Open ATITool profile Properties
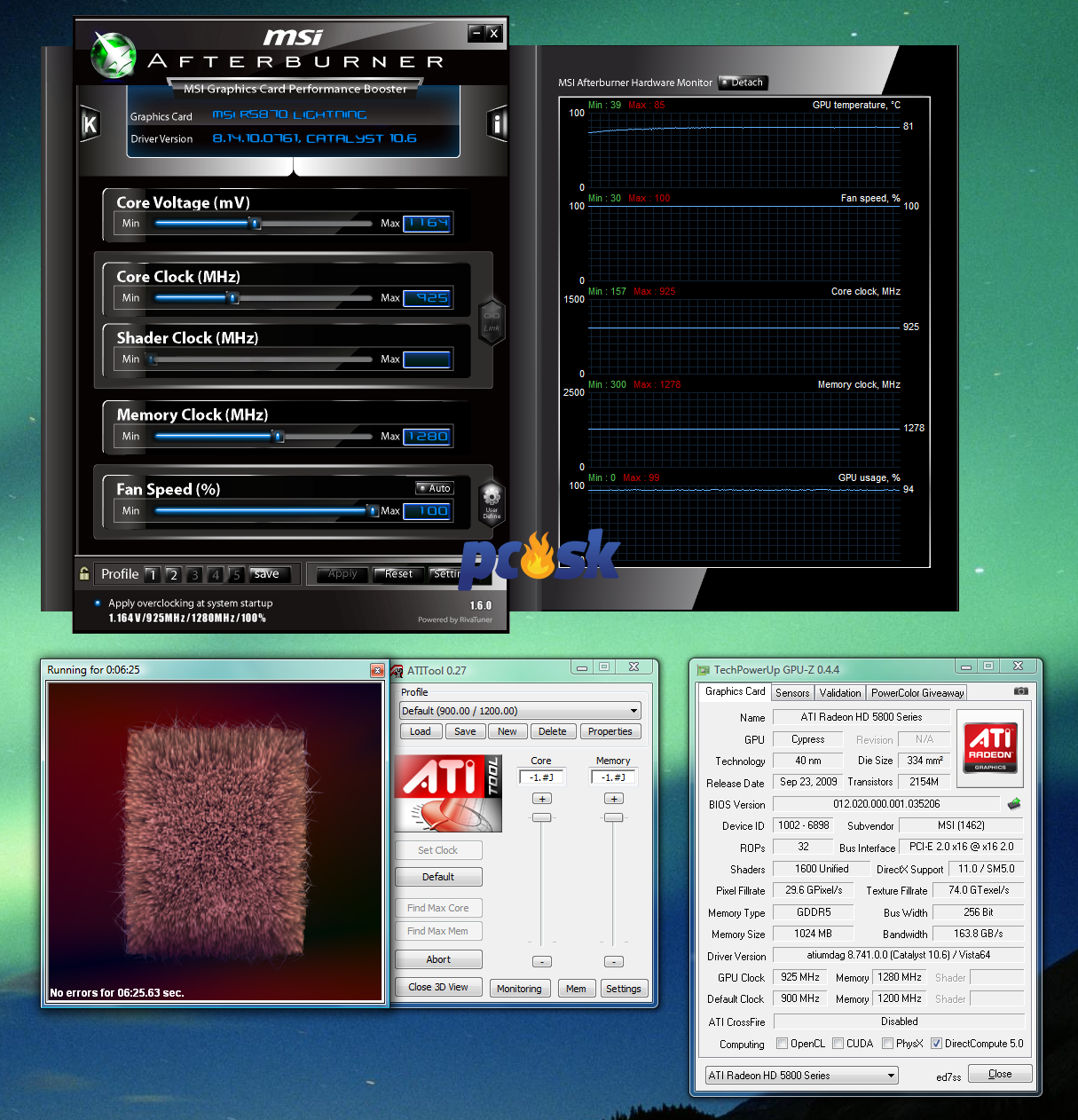 click(610, 732)
